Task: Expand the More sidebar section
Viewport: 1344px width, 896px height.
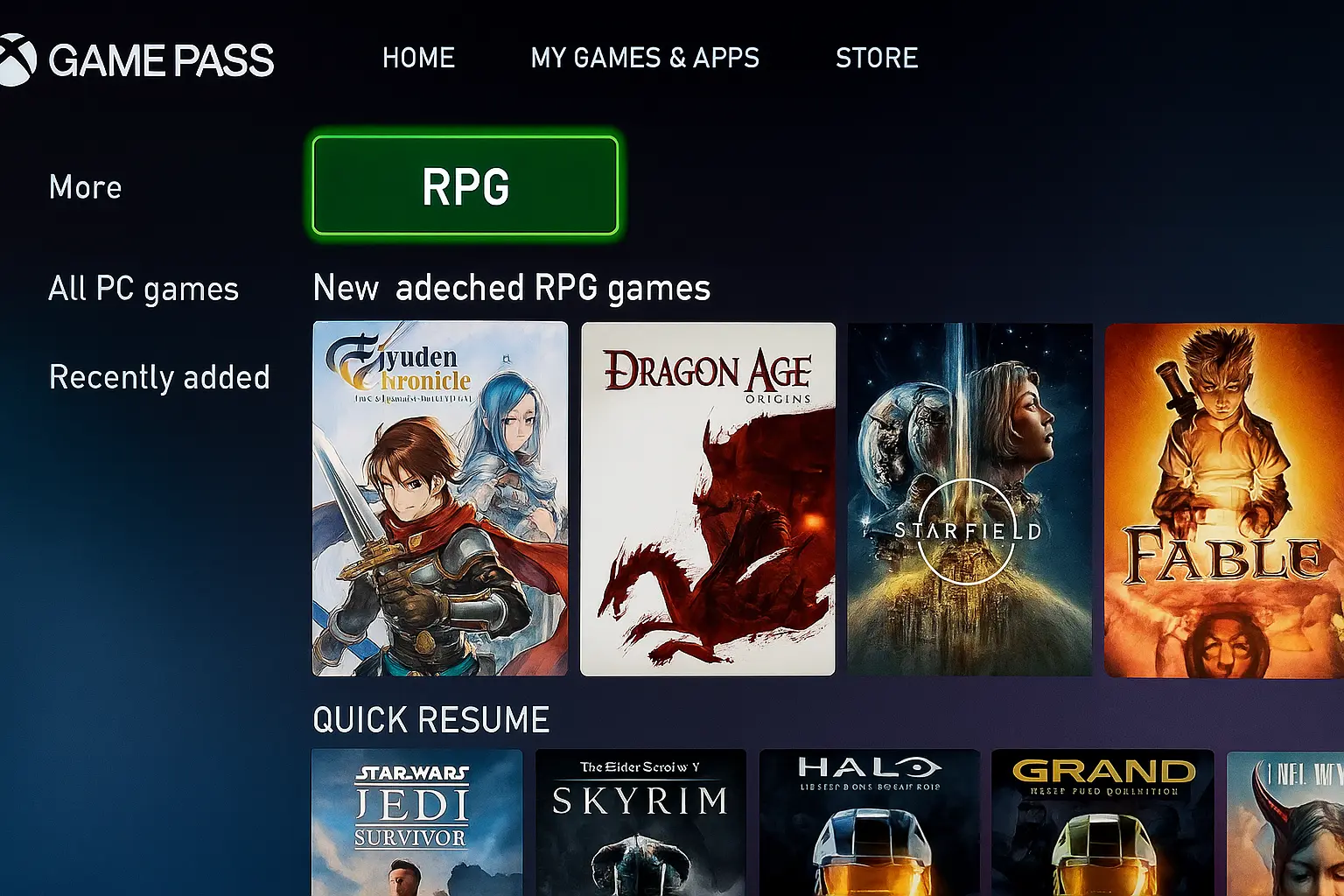Action: click(85, 186)
